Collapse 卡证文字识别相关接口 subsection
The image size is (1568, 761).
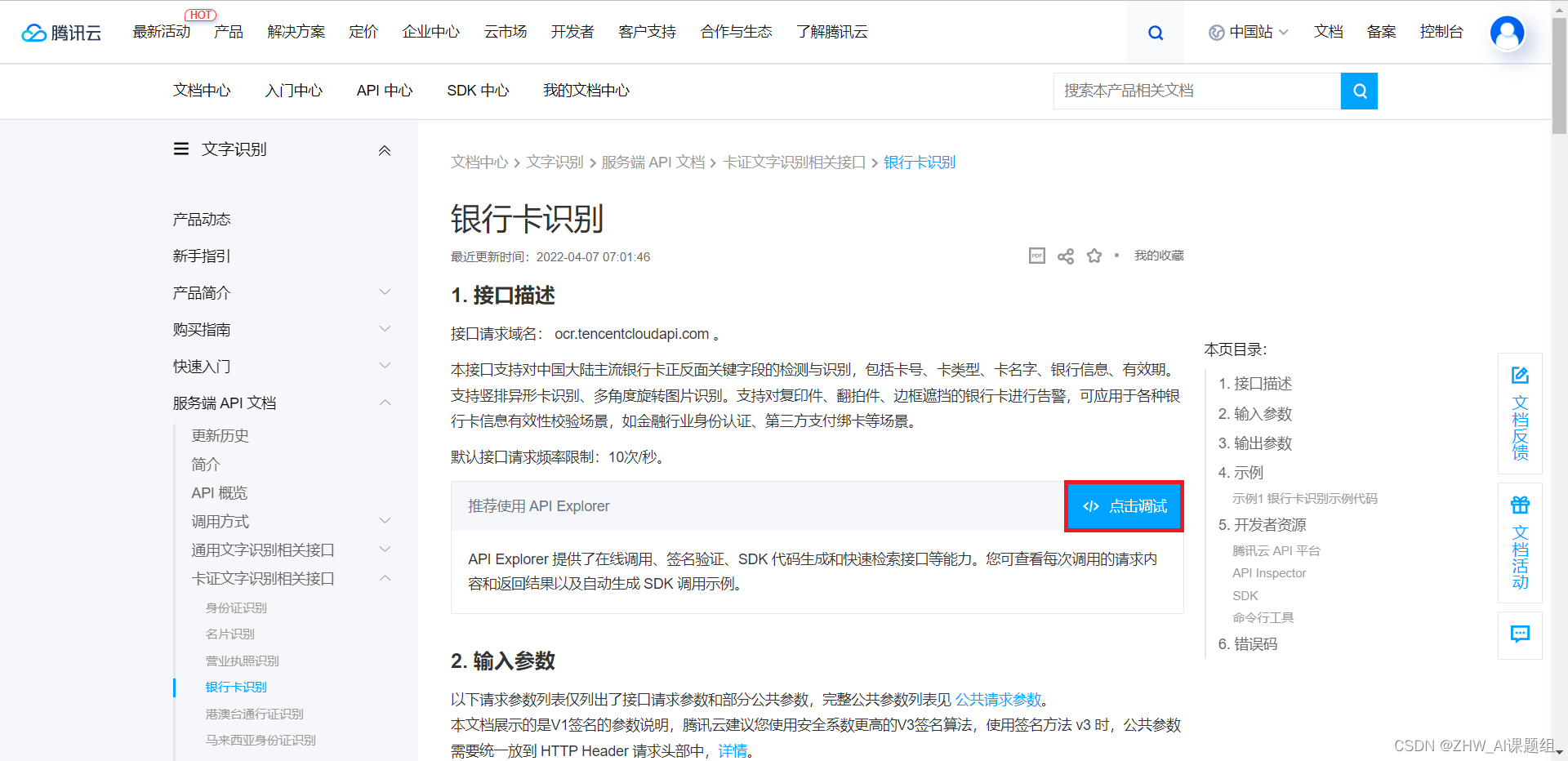(385, 578)
